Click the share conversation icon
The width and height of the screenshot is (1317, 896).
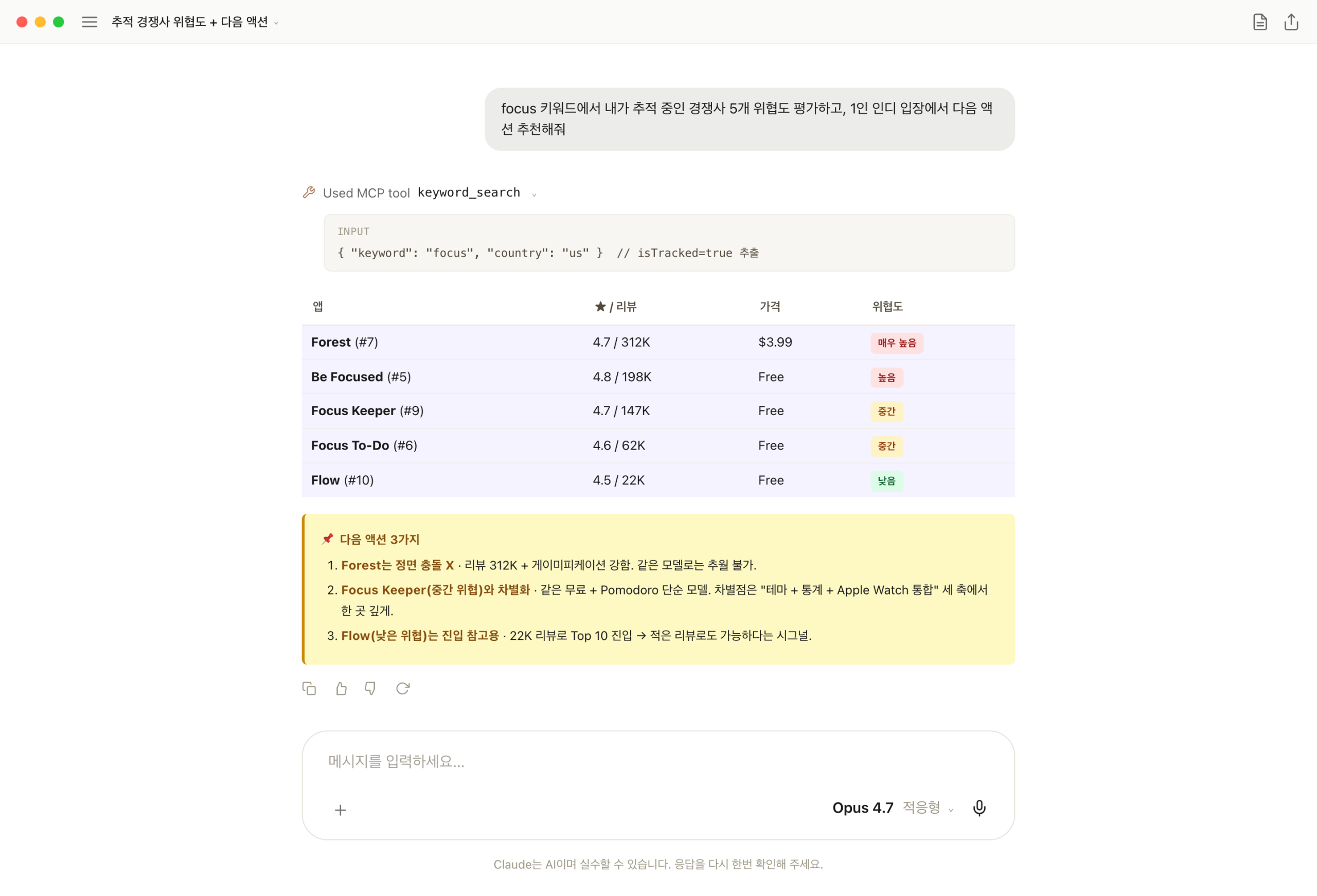click(1291, 22)
